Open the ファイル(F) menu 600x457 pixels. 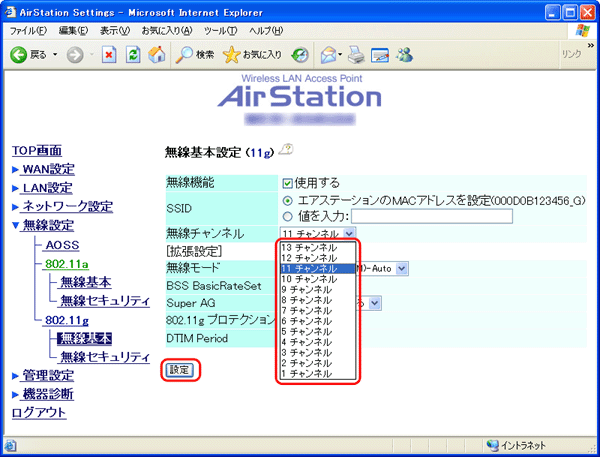pyautogui.click(x=28, y=31)
